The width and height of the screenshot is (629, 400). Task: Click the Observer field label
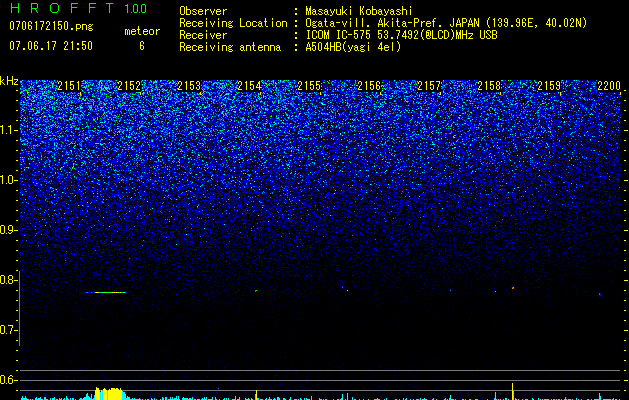[203, 11]
